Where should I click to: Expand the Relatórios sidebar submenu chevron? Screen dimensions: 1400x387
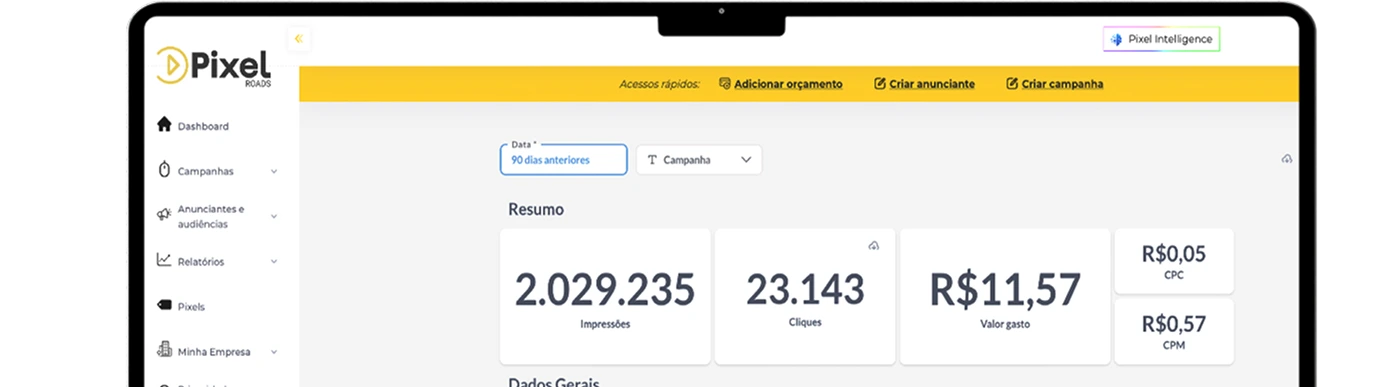coord(274,261)
